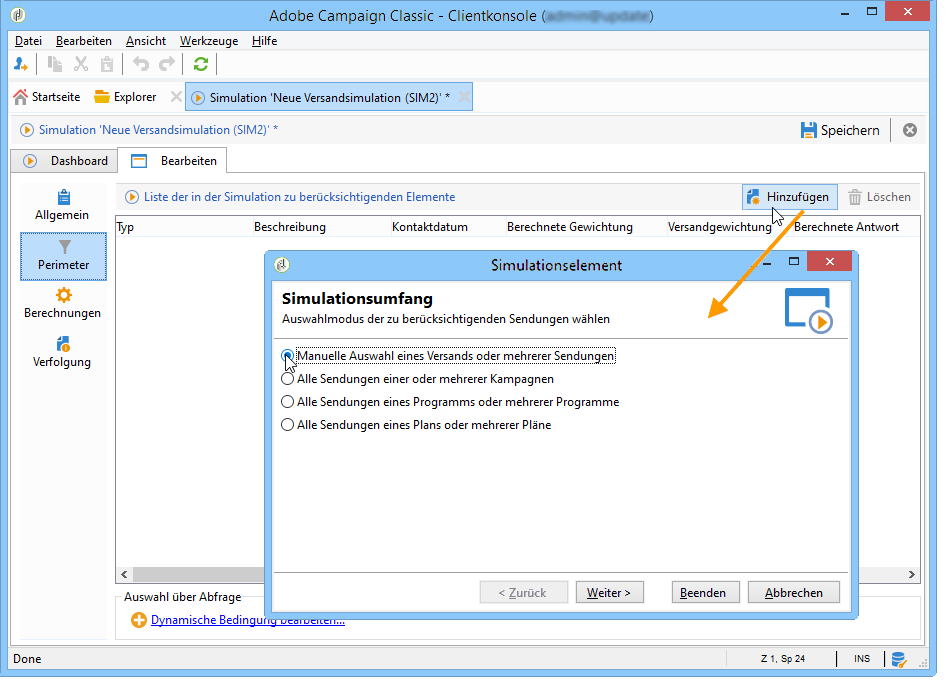Viewport: 950px width, 693px height.
Task: Click the database icon in status bar
Action: (899, 659)
